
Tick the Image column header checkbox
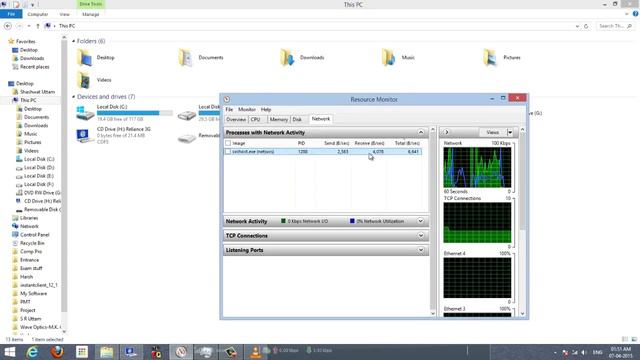coord(228,143)
